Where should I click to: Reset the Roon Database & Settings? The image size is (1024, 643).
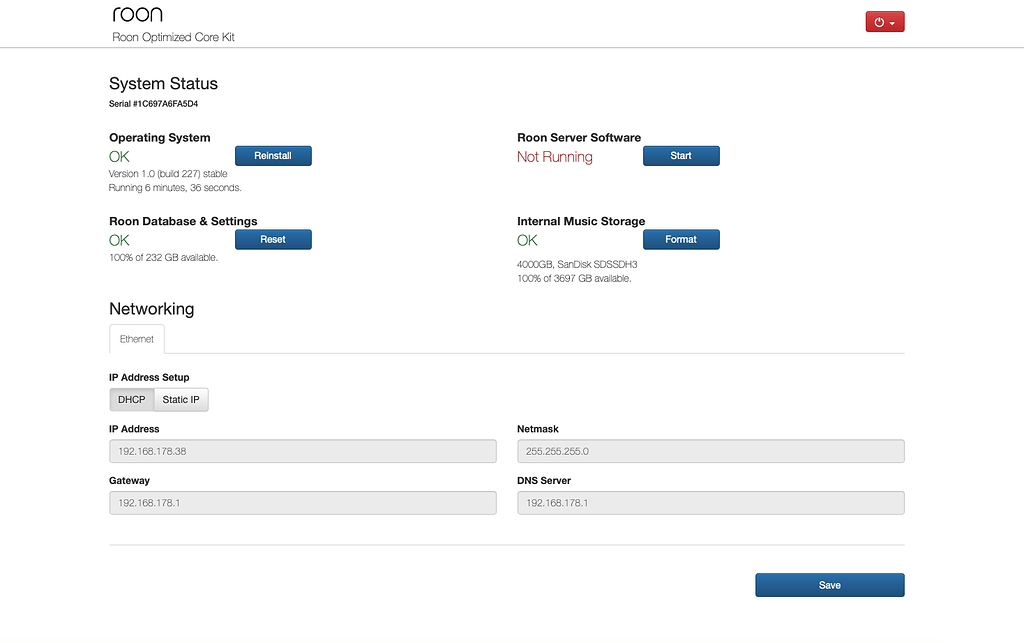click(x=273, y=239)
